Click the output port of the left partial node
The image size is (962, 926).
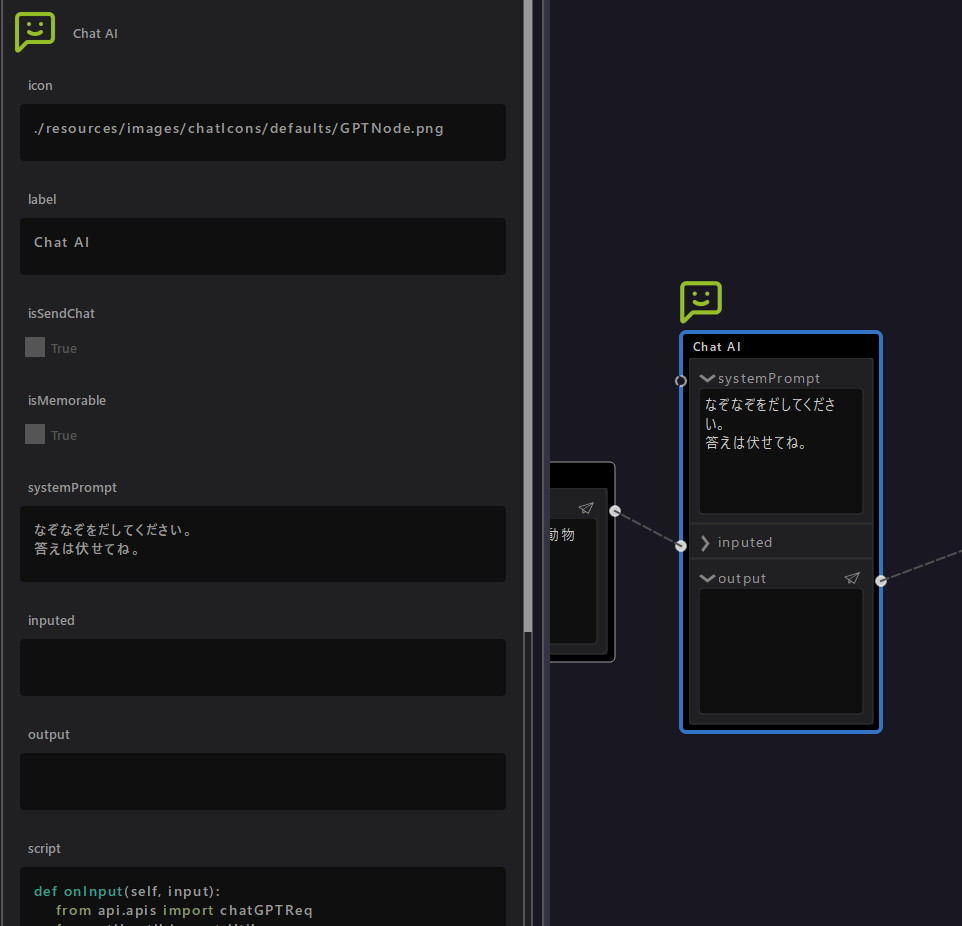(615, 511)
